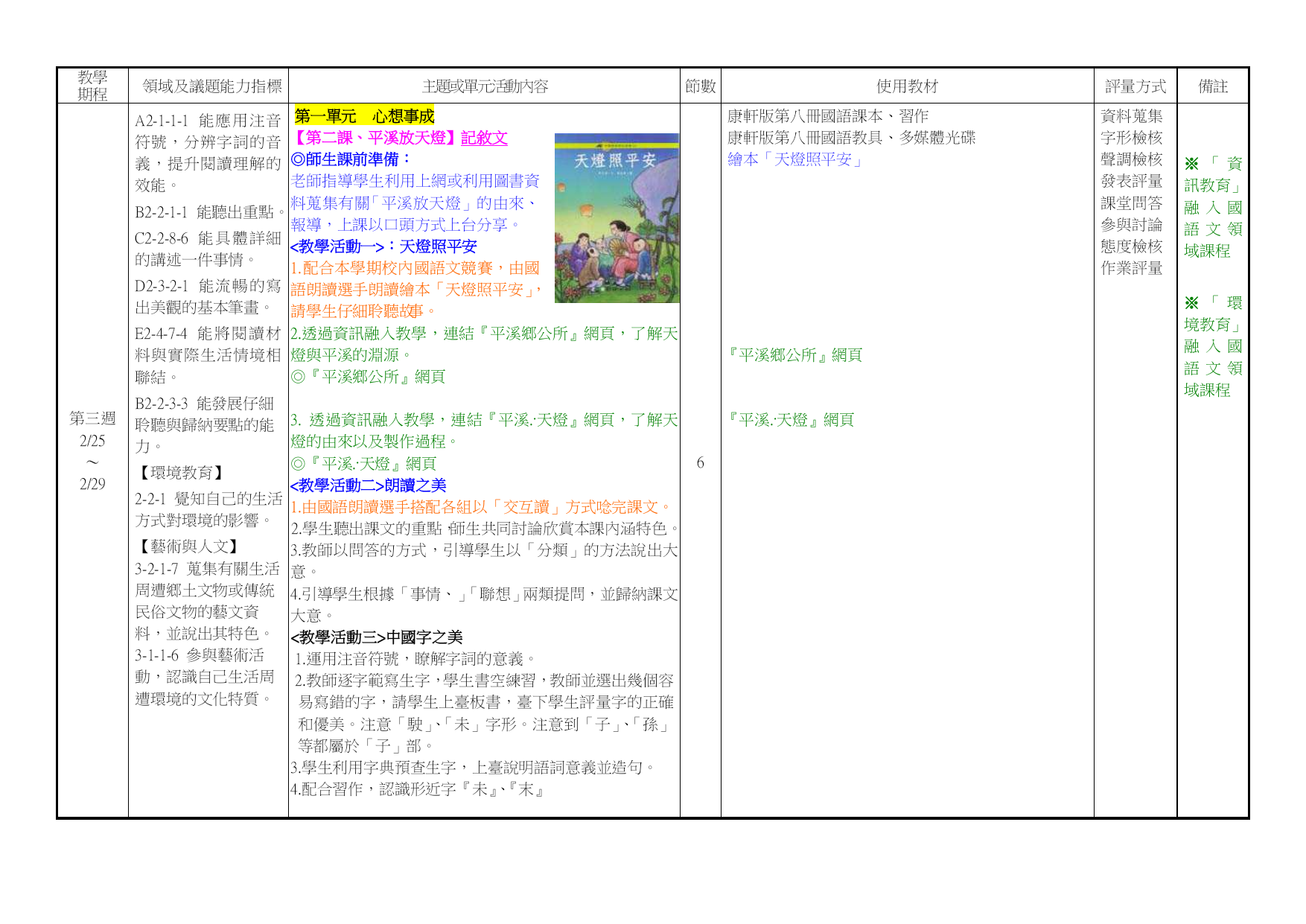Click the ※「資訊教育」 remark note
1306x924 pixels.
(x=1213, y=207)
